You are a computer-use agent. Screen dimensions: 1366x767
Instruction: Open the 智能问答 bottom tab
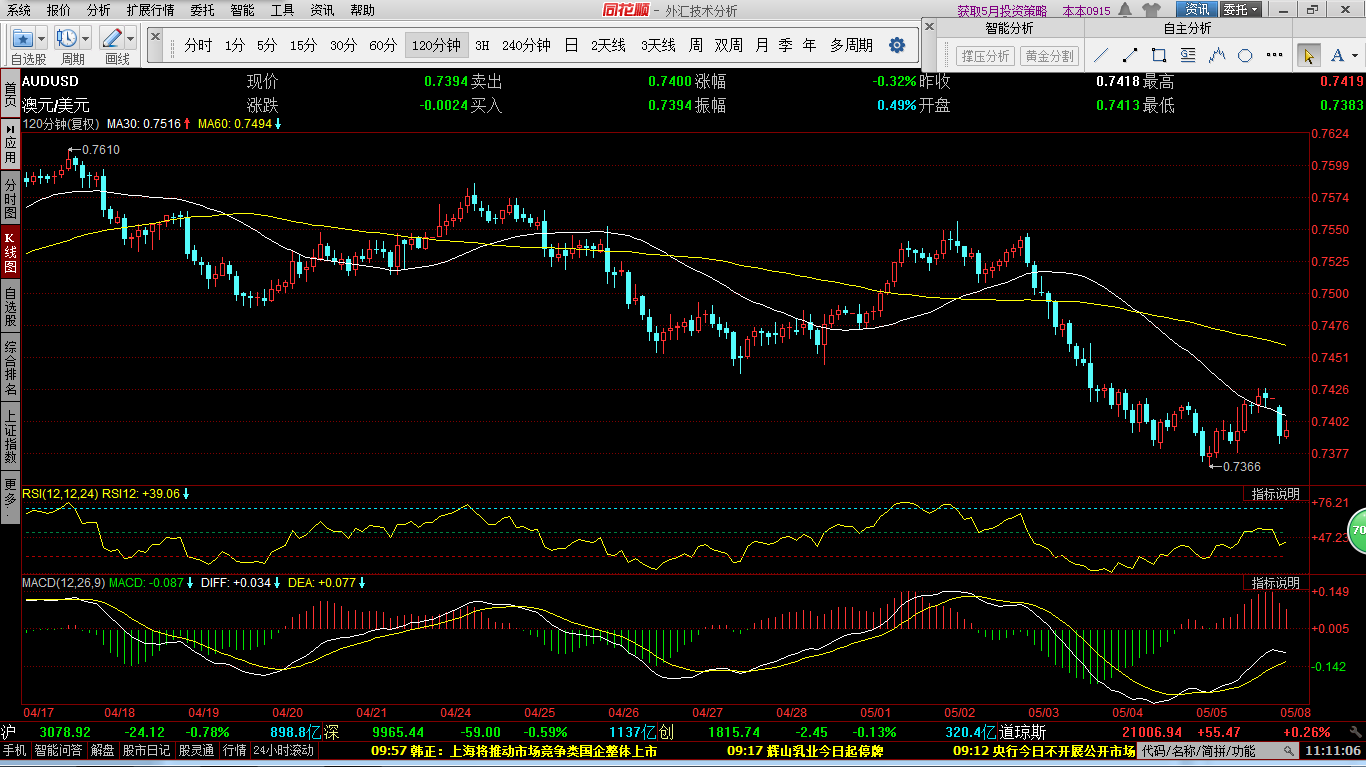coord(59,750)
